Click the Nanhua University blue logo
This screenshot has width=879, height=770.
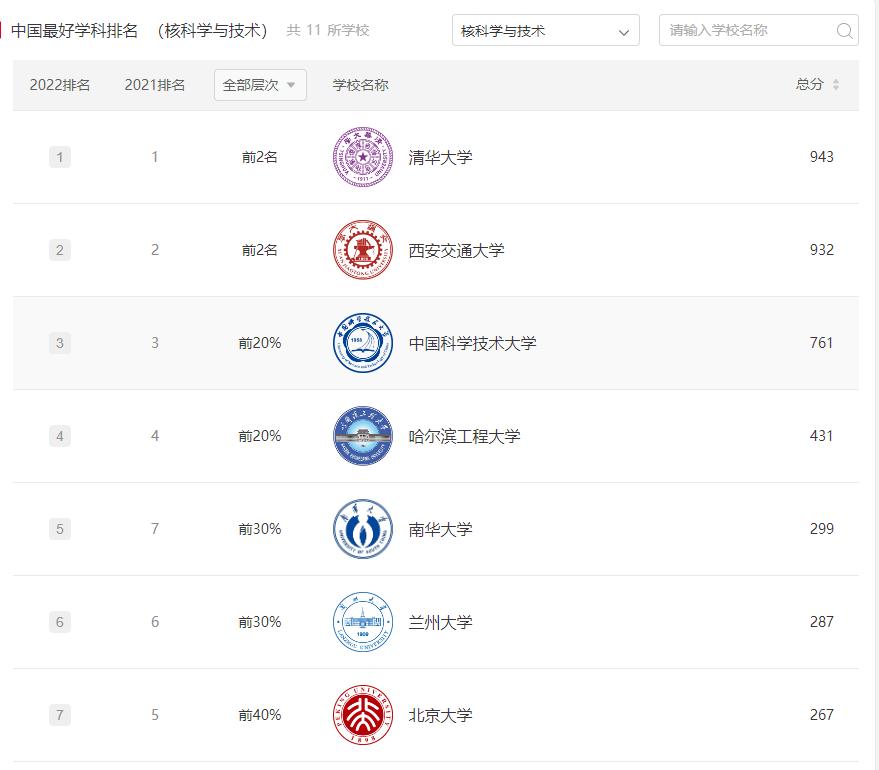coord(362,529)
